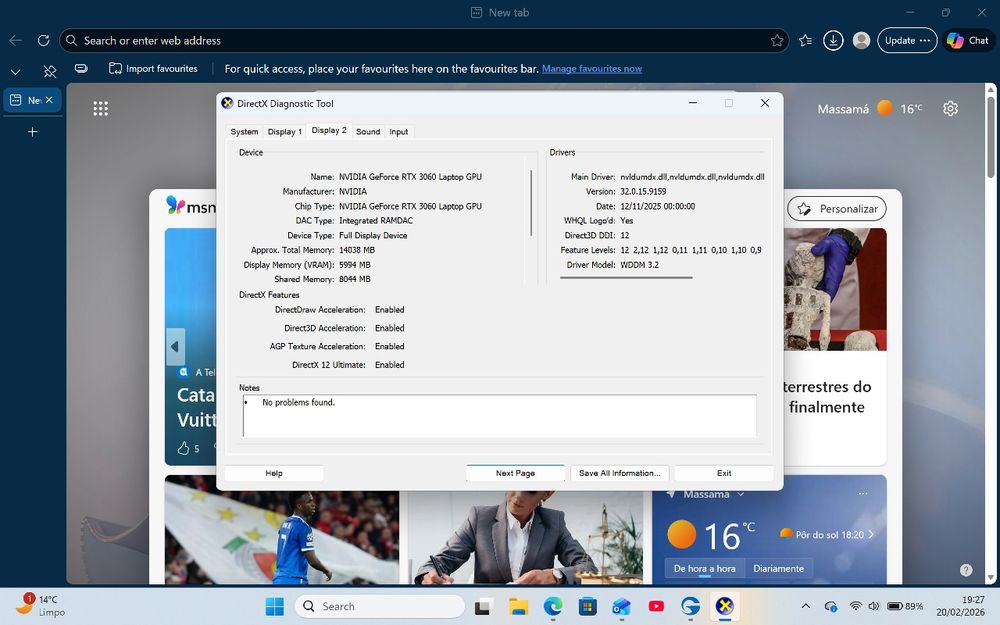The width and height of the screenshot is (1000, 625).
Task: Click the driver version '32.0.15.9159'
Action: [x=643, y=191]
